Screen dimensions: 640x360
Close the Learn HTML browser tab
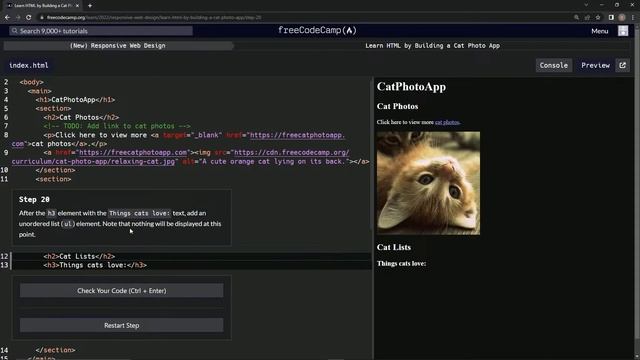77,6
